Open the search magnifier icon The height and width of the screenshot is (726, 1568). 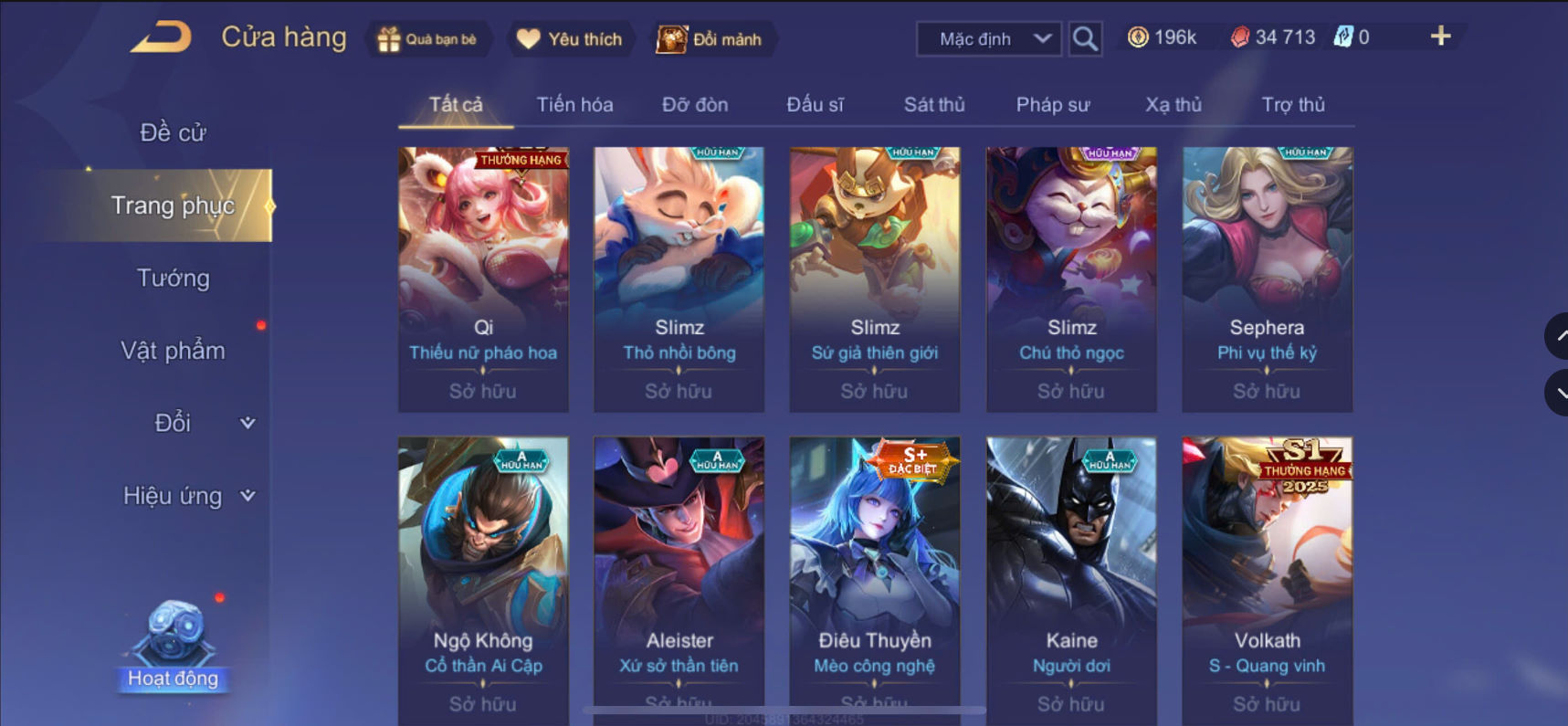1085,38
